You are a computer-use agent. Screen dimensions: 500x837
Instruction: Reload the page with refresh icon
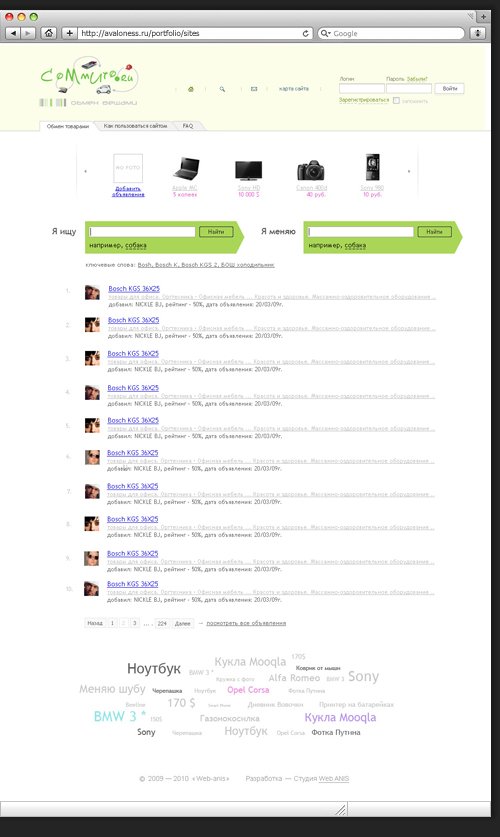click(306, 33)
